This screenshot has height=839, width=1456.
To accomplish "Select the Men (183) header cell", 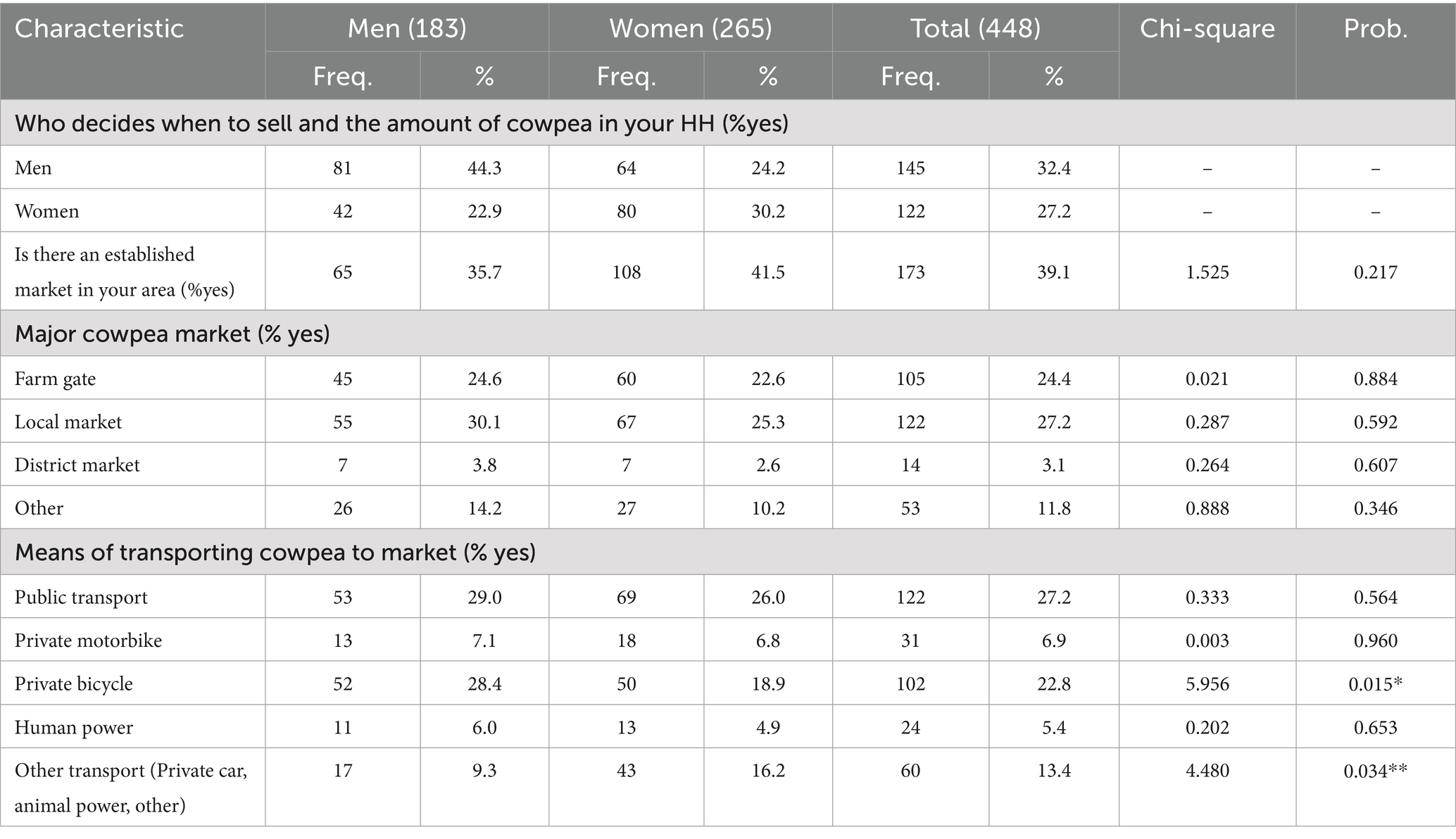I will (x=407, y=28).
